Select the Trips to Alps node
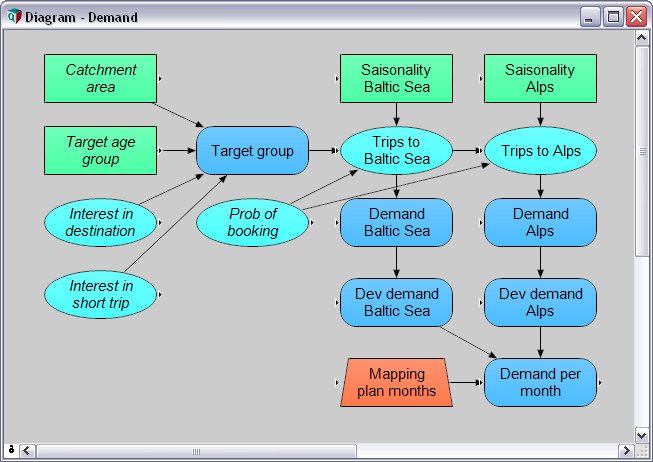The height and width of the screenshot is (462, 653). (540, 151)
